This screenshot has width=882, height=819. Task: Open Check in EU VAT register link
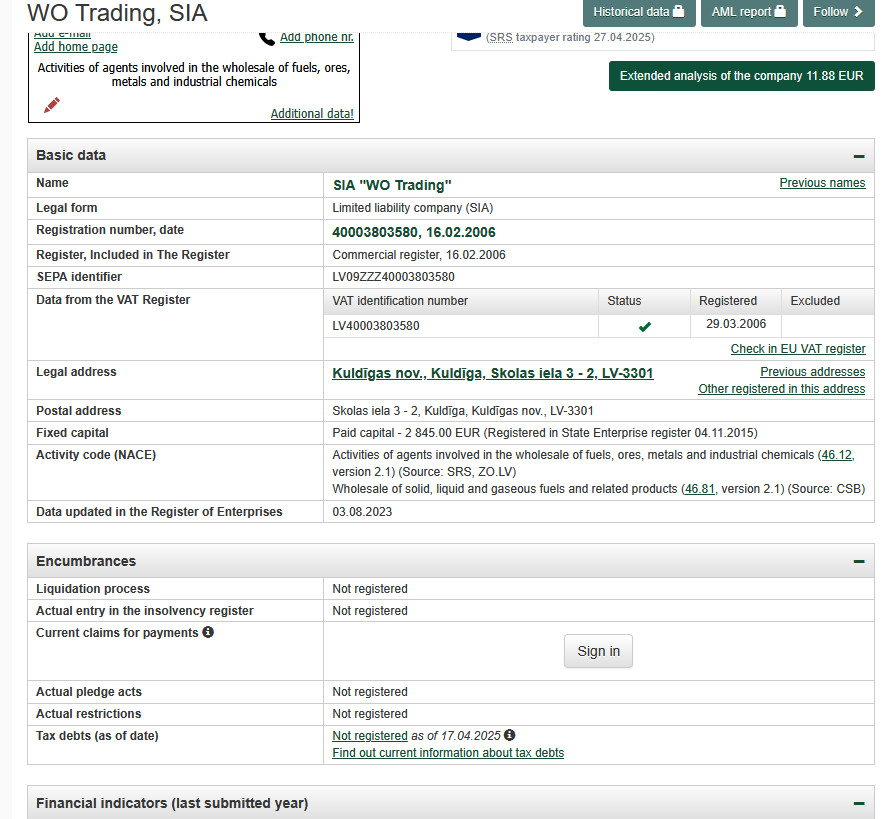[x=798, y=349]
